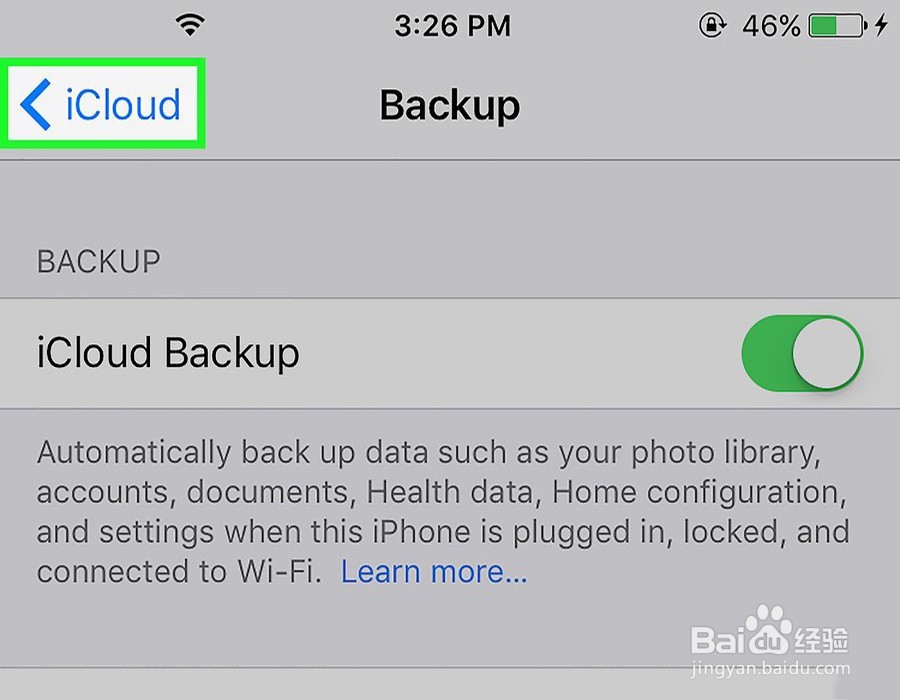
Task: Go back to iCloud settings
Action: 101,104
